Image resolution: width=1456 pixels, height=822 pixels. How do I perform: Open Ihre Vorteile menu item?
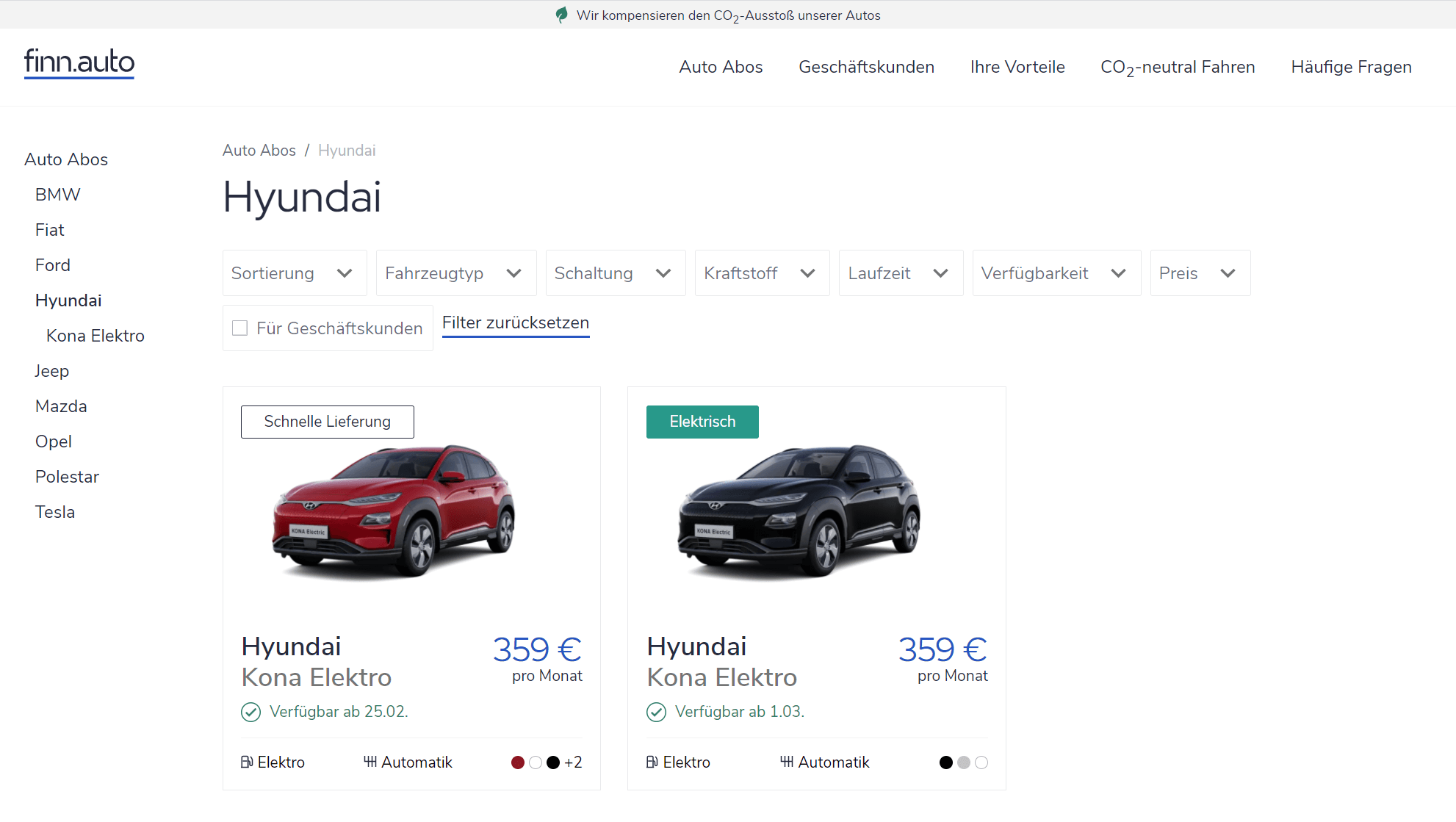[x=1017, y=67]
